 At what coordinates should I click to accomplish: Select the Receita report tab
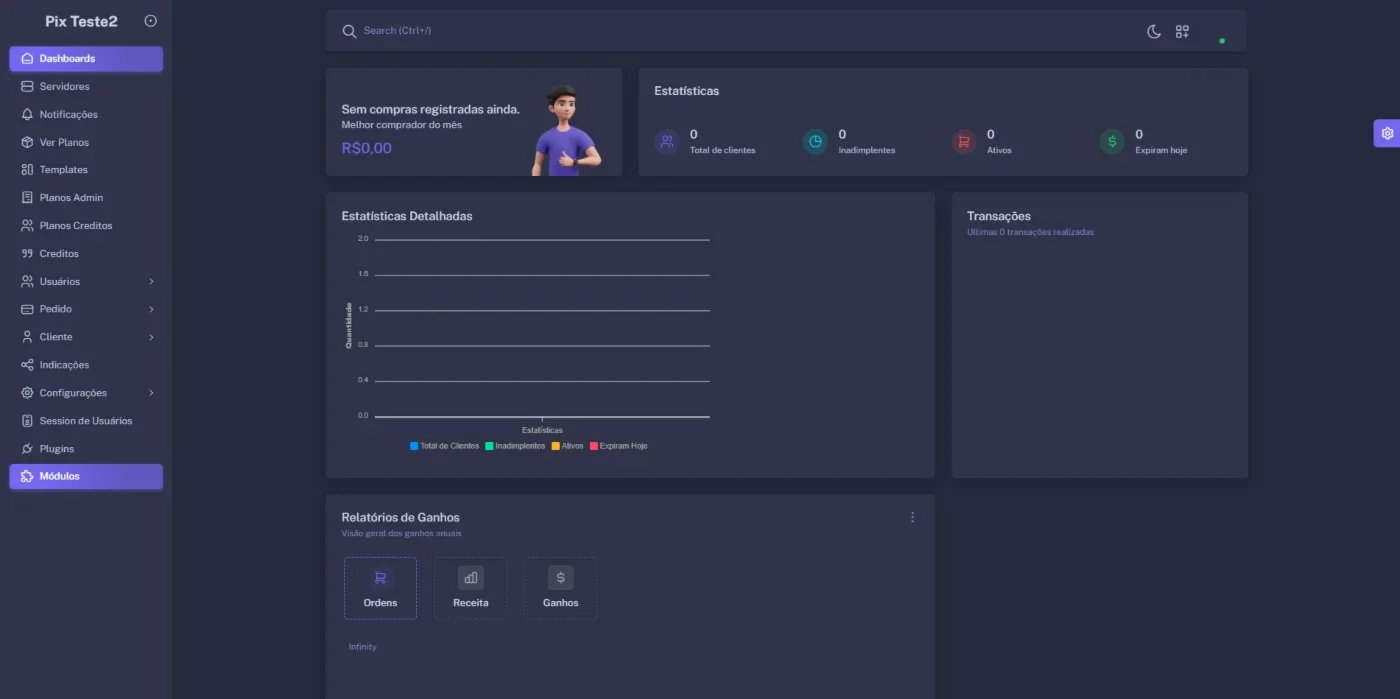click(470, 588)
